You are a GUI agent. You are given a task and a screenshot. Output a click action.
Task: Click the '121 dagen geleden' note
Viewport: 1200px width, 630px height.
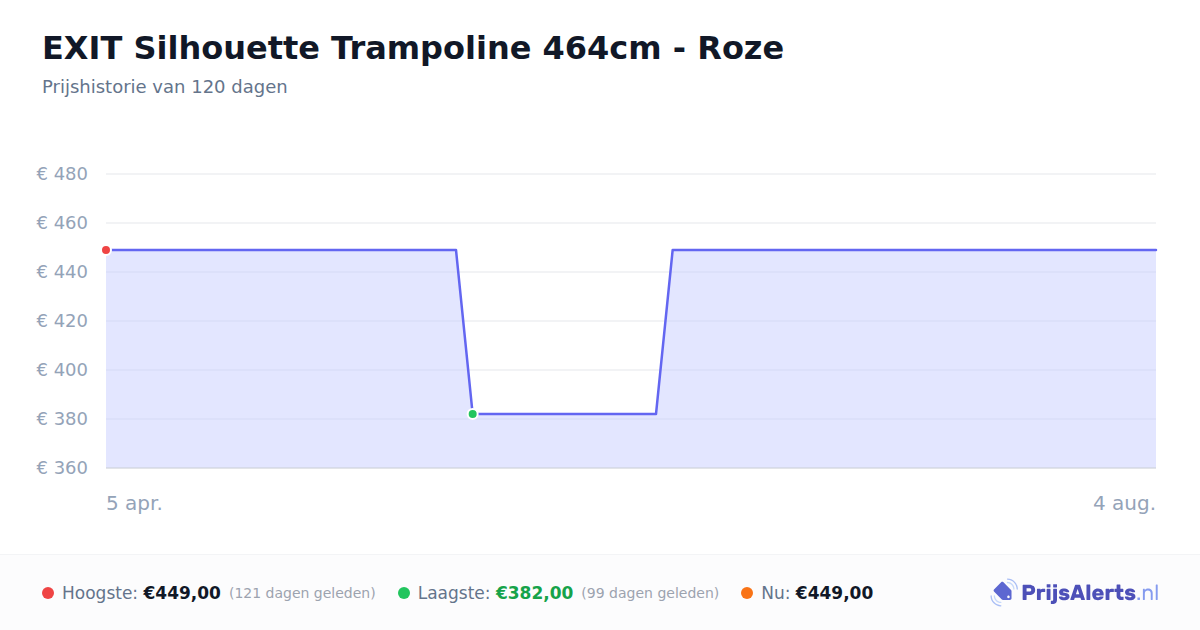click(x=302, y=593)
